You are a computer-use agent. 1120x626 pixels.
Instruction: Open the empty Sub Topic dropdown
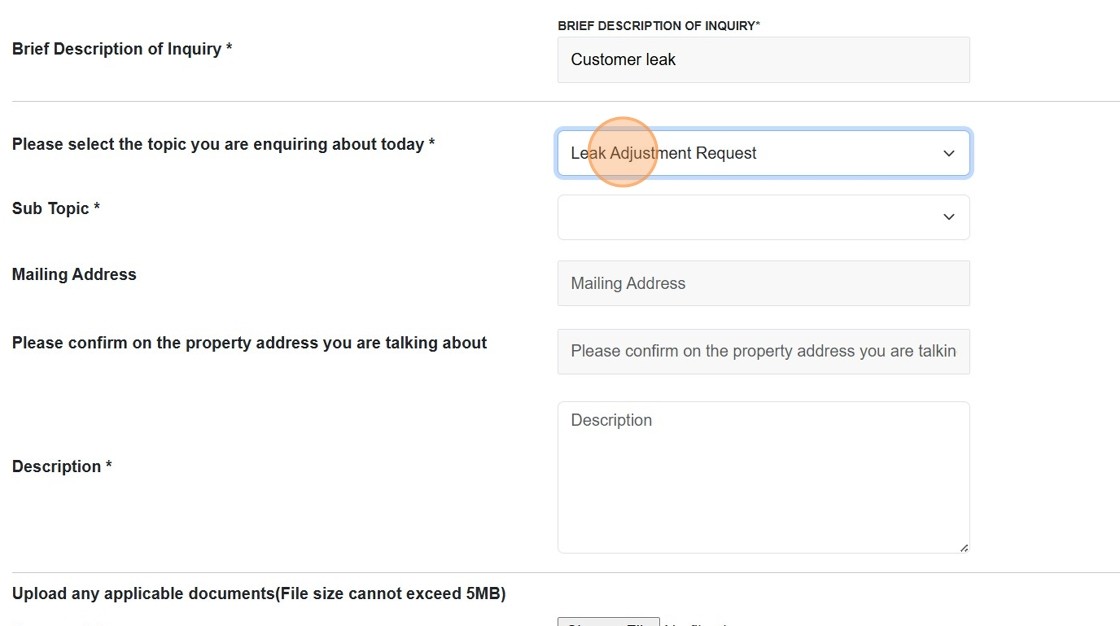click(763, 216)
